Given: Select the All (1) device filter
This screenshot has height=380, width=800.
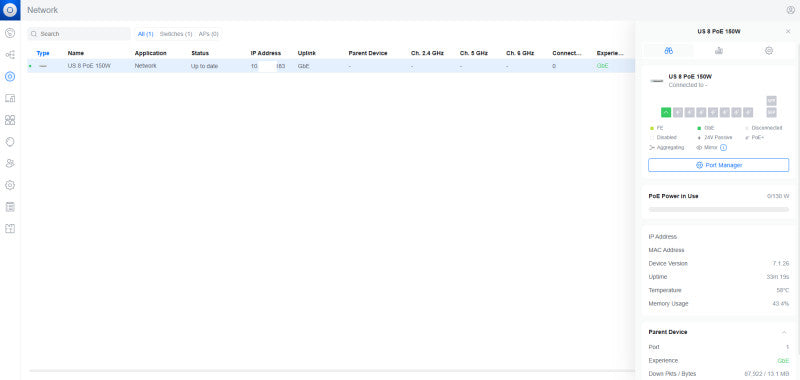Looking at the screenshot, I should (145, 34).
